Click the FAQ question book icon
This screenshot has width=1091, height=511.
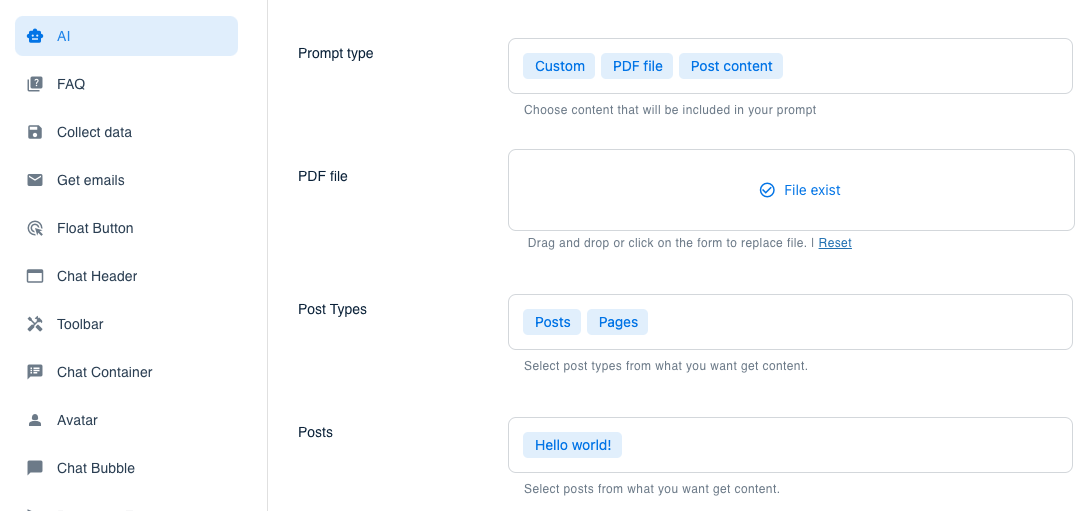coord(35,84)
